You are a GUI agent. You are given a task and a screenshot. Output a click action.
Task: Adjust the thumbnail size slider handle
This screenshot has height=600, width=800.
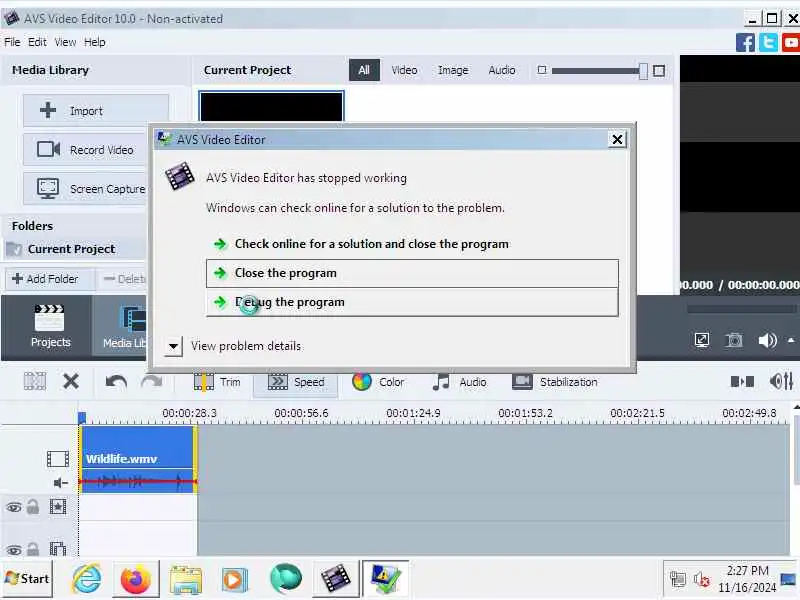point(643,71)
